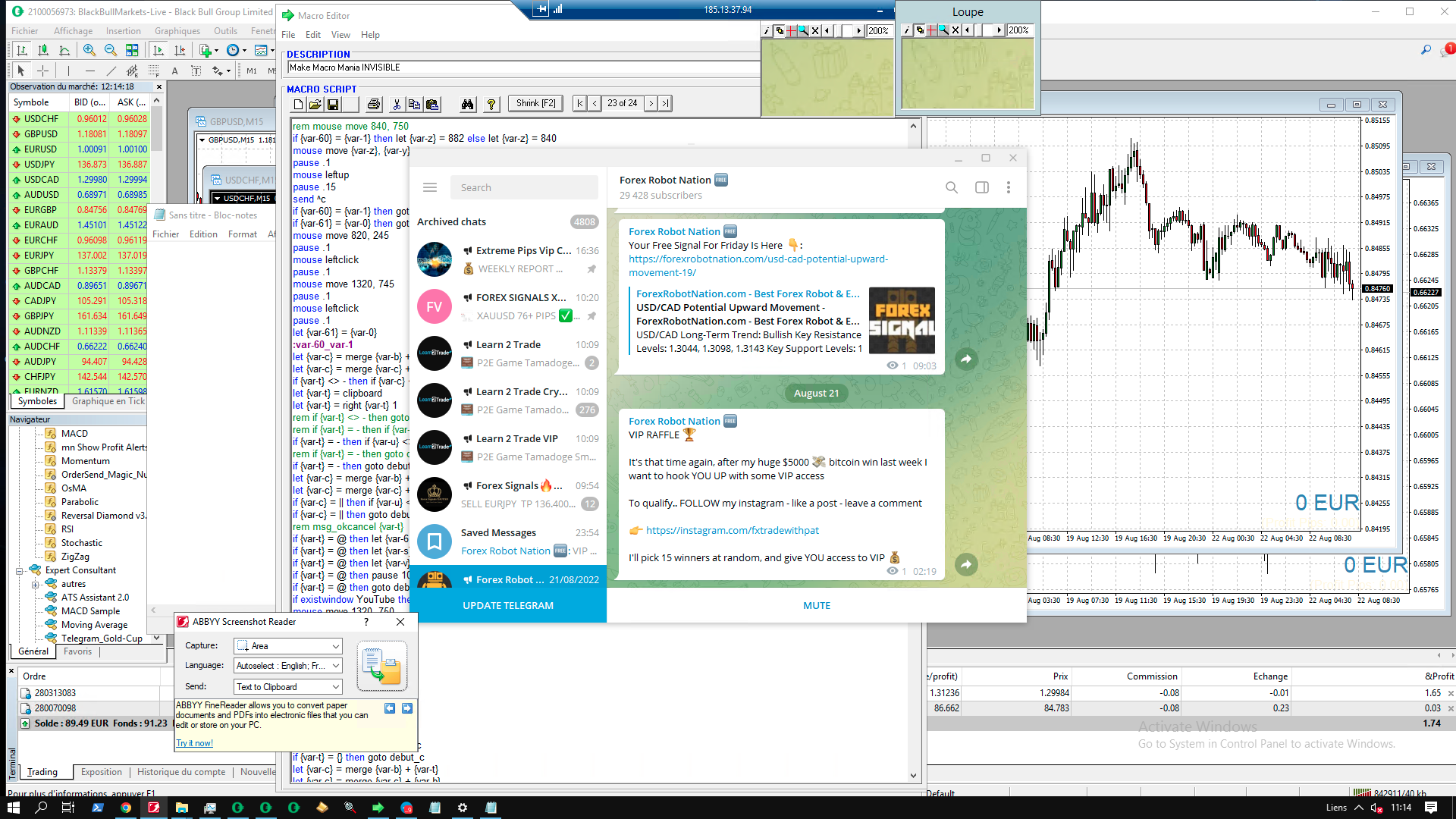
Task: Open the new chart dropdown arrow
Action: point(217,50)
